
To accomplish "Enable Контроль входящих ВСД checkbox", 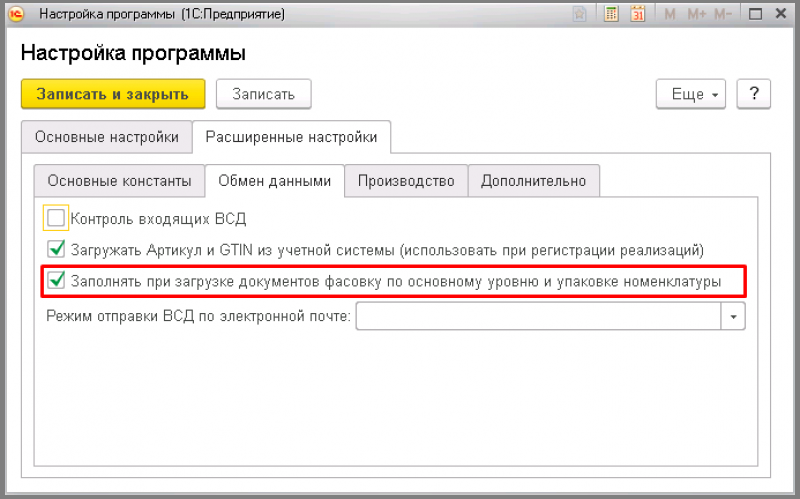I will [x=56, y=218].
